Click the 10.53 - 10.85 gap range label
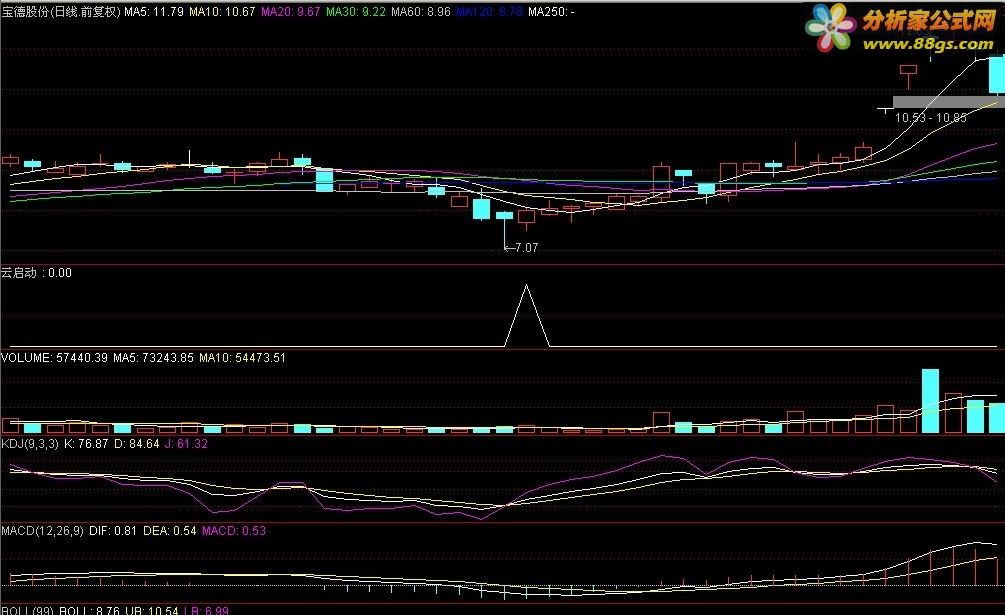The width and height of the screenshot is (1005, 615). click(931, 118)
